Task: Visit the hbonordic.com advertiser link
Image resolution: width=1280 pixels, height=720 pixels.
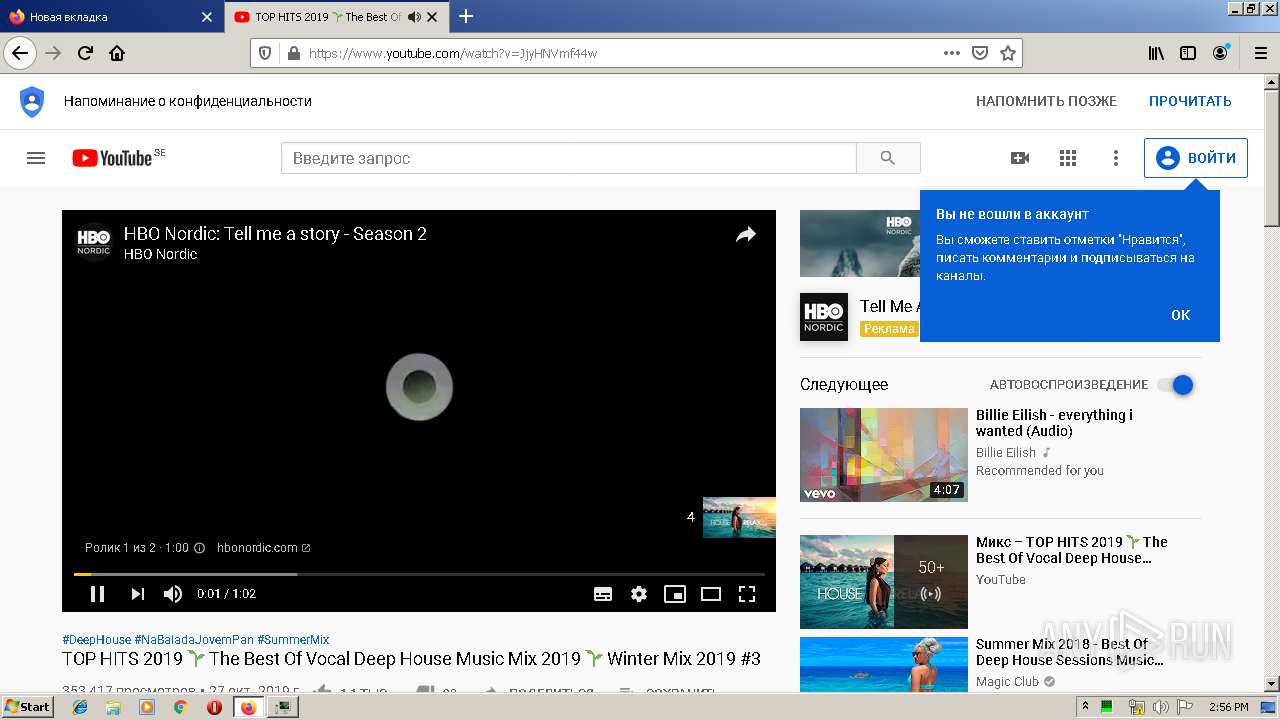Action: (x=264, y=548)
